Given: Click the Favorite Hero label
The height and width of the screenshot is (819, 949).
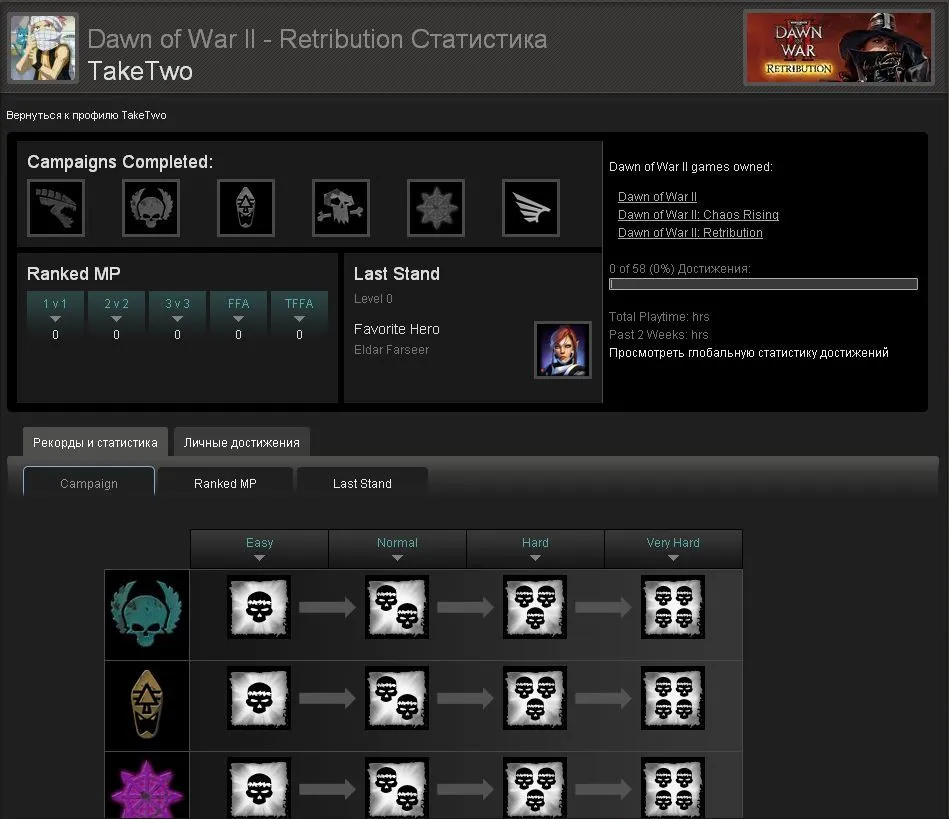Looking at the screenshot, I should tap(396, 329).
